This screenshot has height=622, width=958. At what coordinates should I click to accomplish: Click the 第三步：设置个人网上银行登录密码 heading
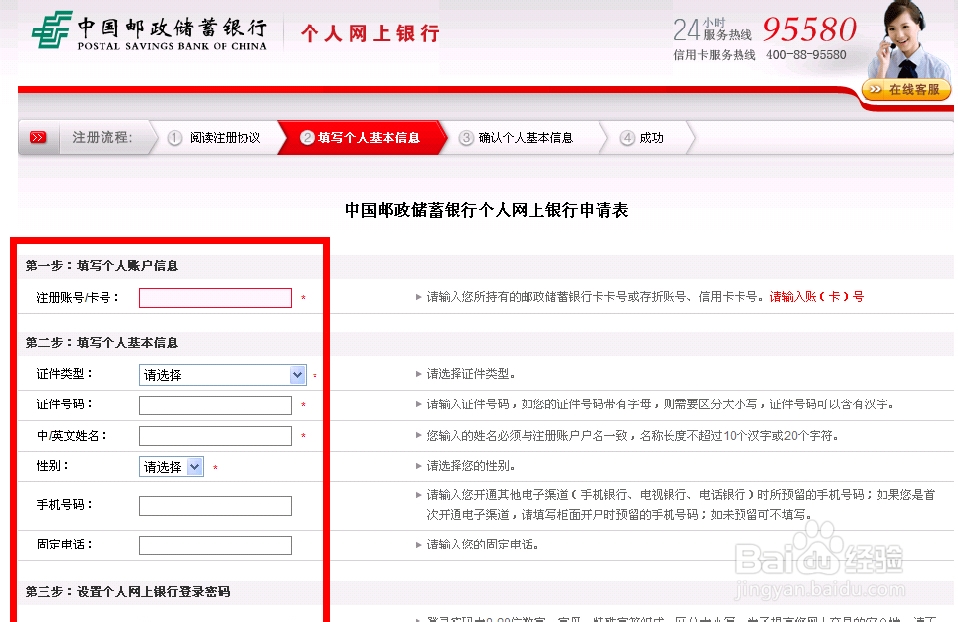point(128,591)
